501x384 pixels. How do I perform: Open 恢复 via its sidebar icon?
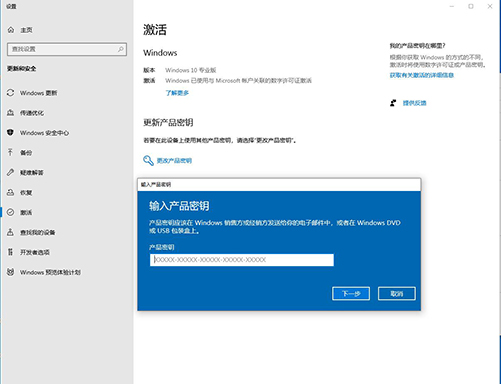tap(11, 192)
